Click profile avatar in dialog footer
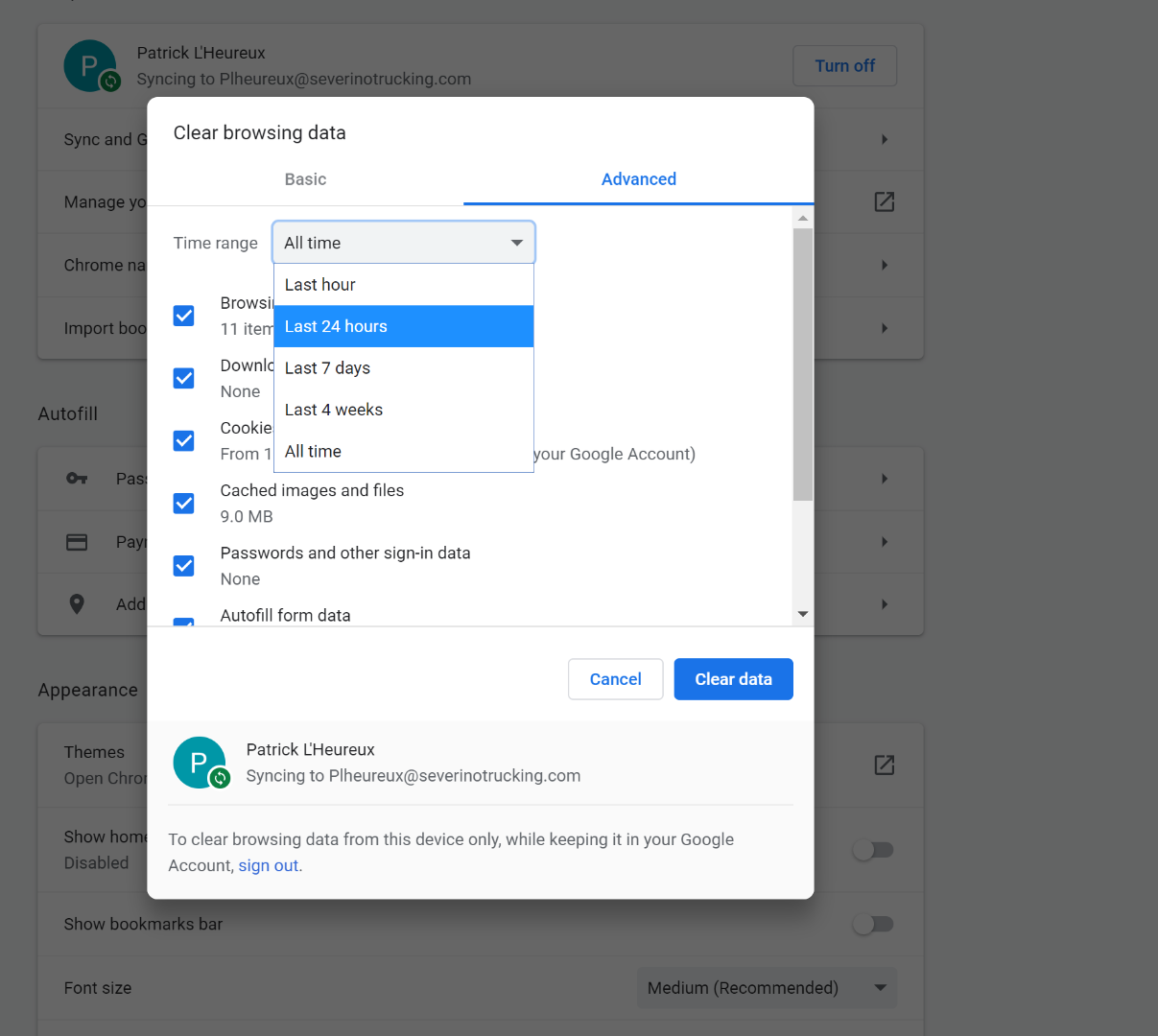The width and height of the screenshot is (1158, 1036). (200, 763)
